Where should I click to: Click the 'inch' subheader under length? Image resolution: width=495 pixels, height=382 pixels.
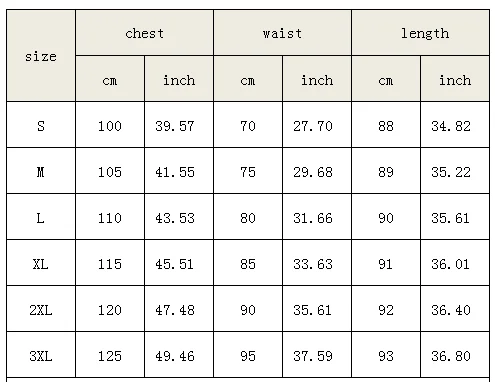pyautogui.click(x=455, y=79)
